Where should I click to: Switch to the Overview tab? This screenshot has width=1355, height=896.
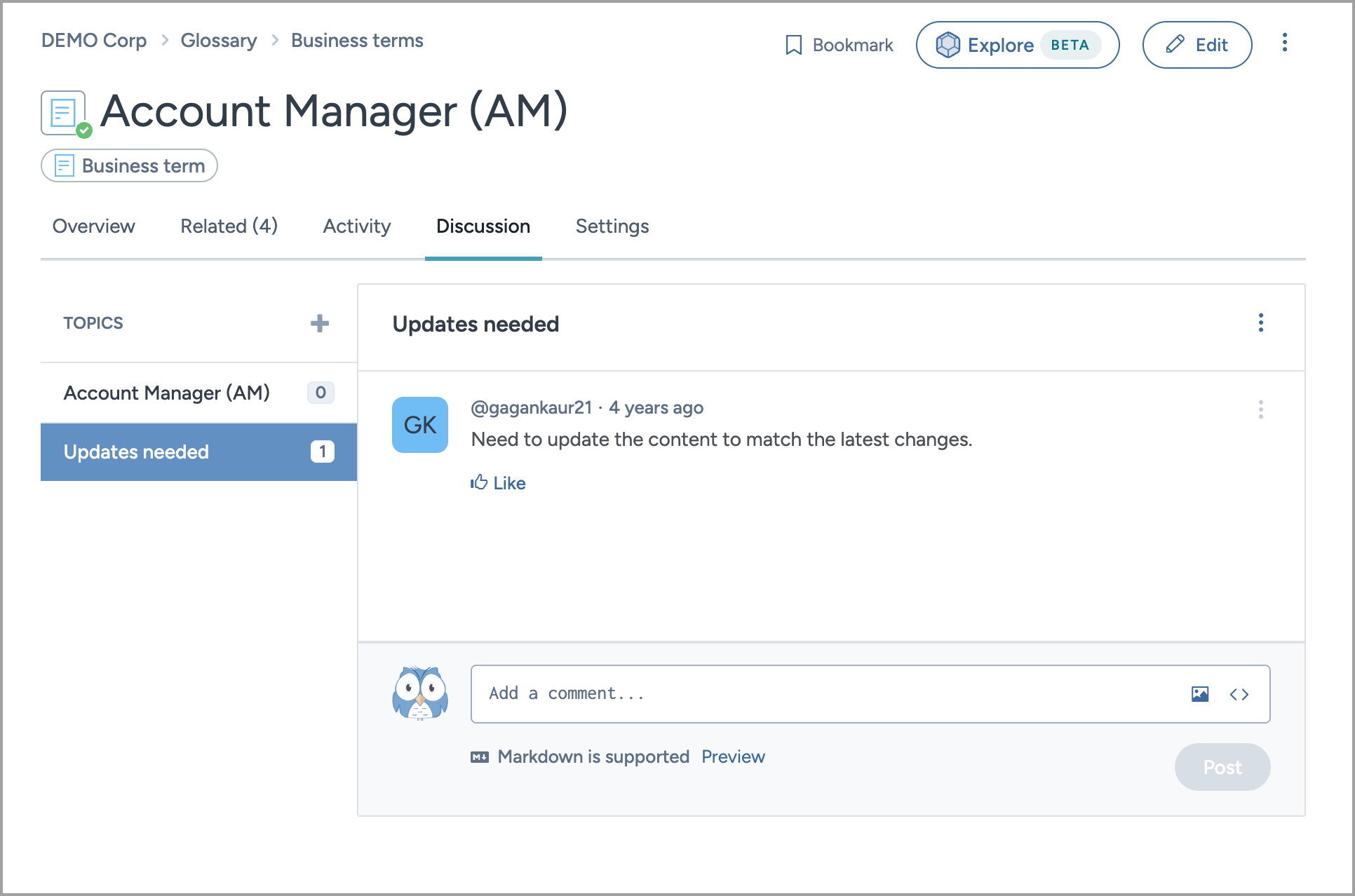[x=94, y=226]
